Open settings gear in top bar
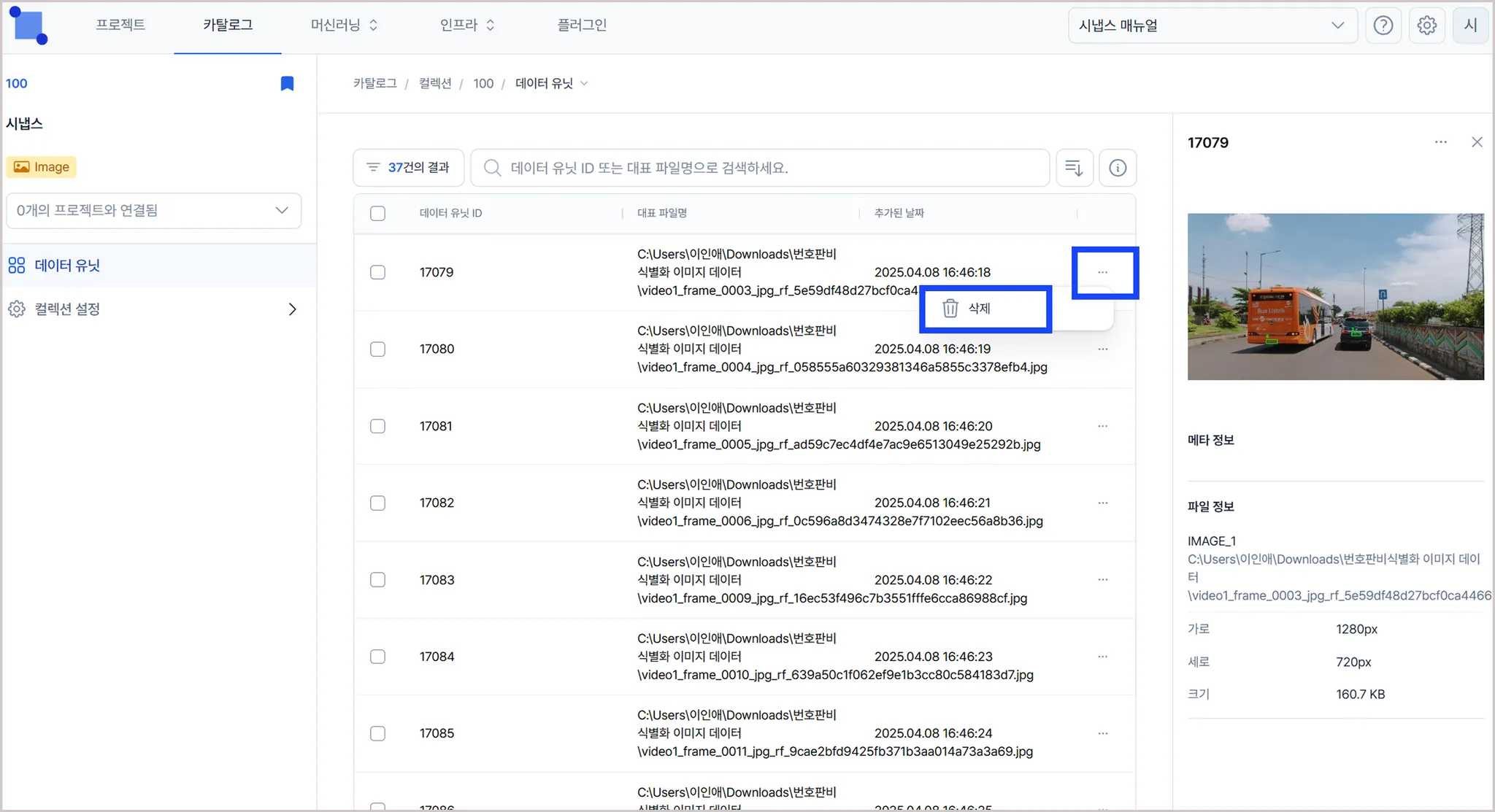The image size is (1495, 812). click(x=1426, y=26)
